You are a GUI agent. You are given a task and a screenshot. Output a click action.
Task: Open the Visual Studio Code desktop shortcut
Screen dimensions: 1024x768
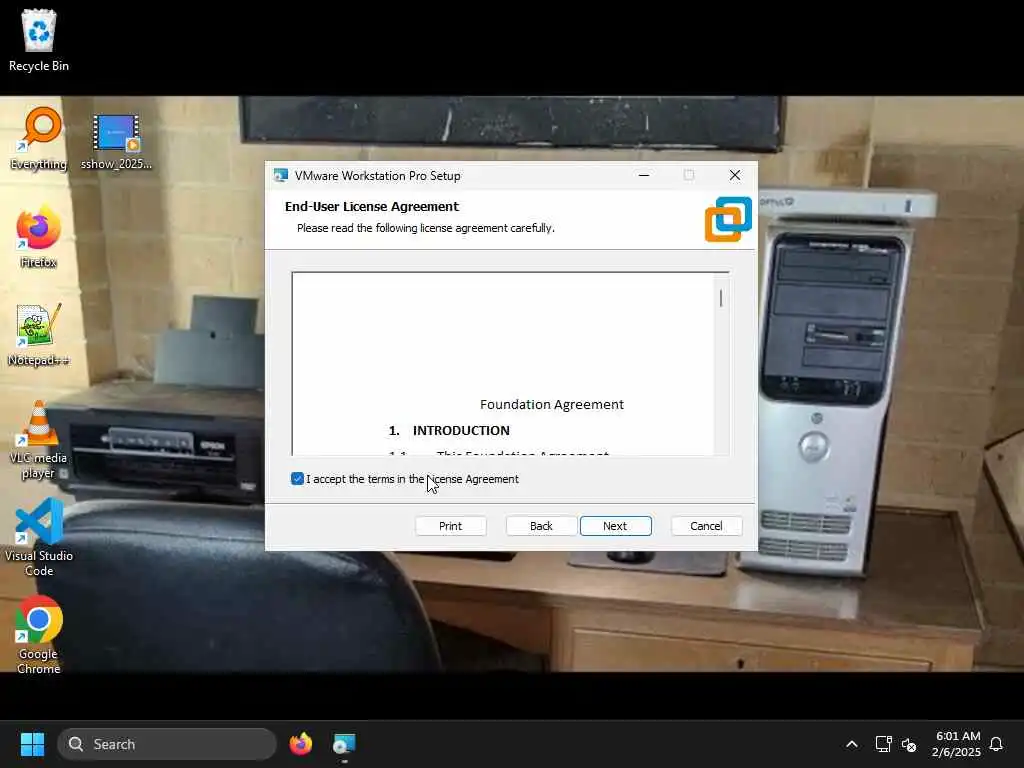coord(39,537)
